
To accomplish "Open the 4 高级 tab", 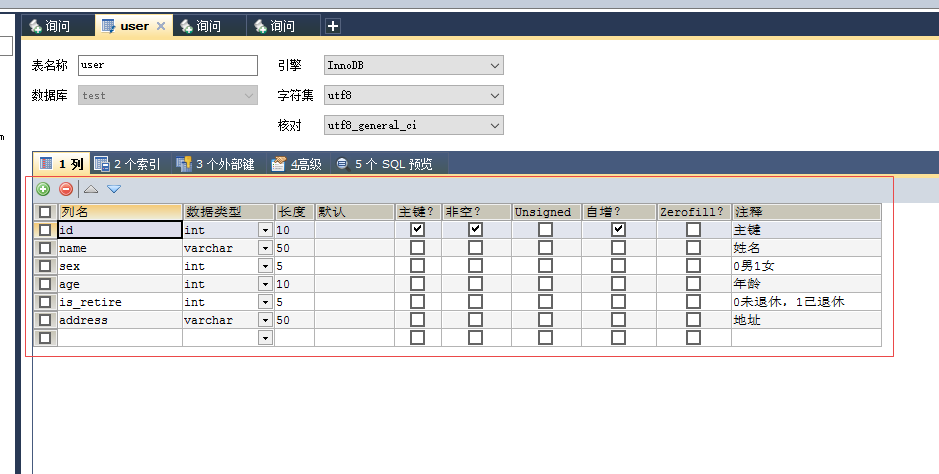I will click(x=297, y=164).
